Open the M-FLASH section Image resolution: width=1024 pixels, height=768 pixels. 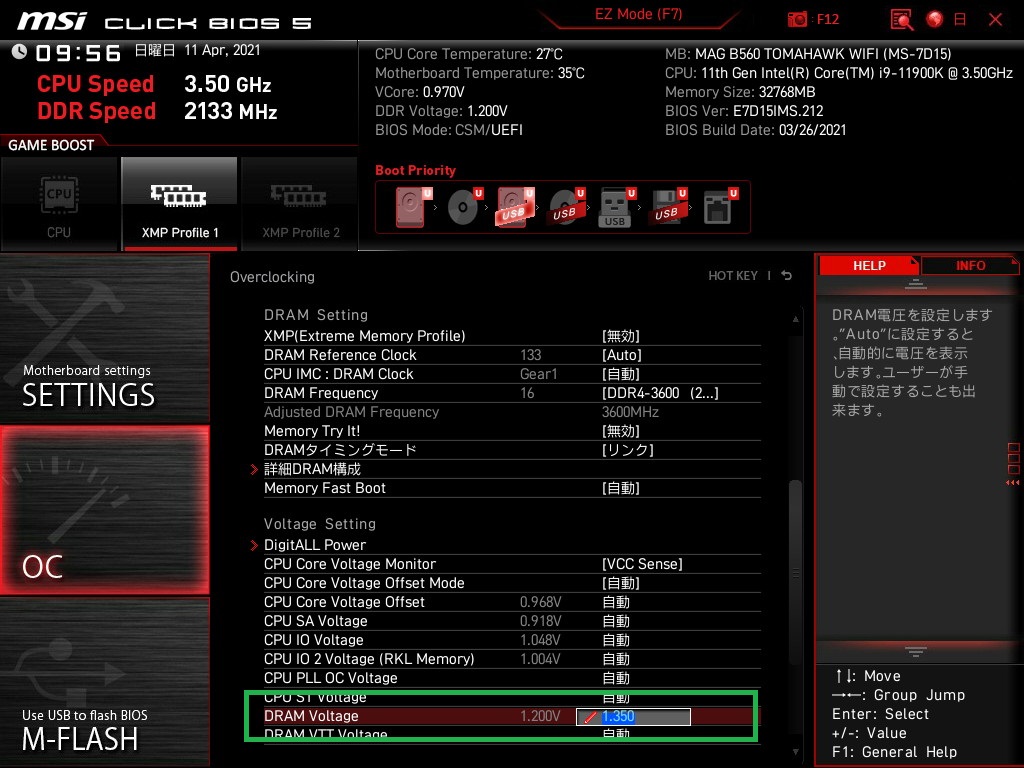point(104,682)
